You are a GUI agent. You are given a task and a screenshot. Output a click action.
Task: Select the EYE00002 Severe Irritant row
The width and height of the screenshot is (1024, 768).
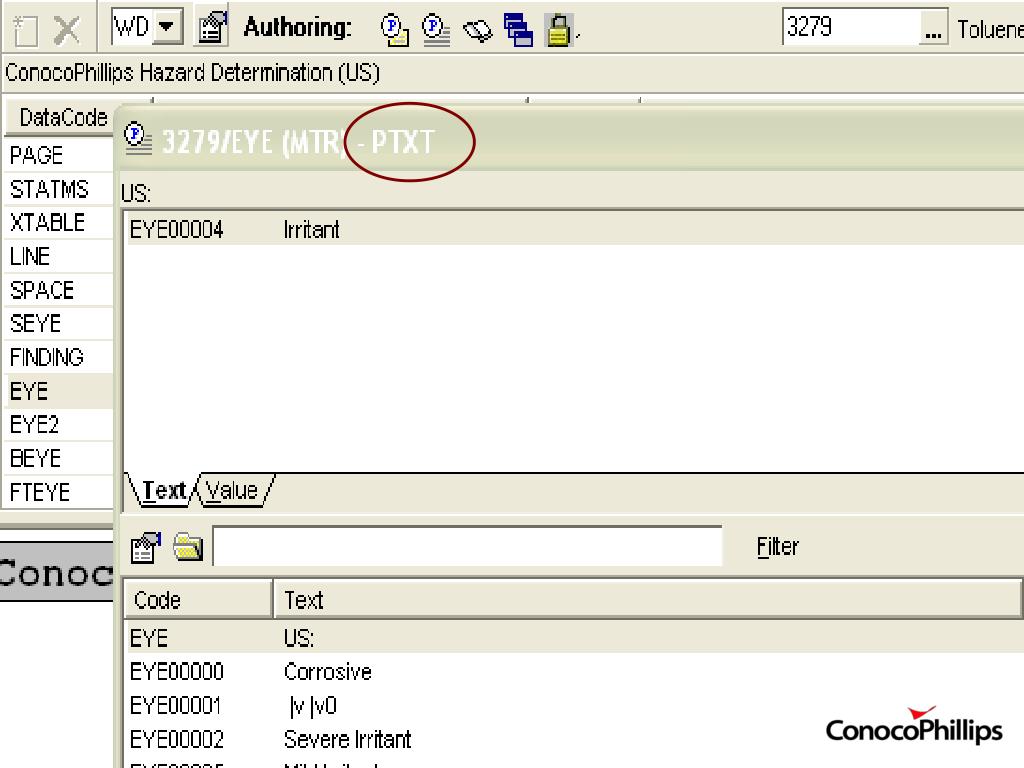(x=573, y=740)
